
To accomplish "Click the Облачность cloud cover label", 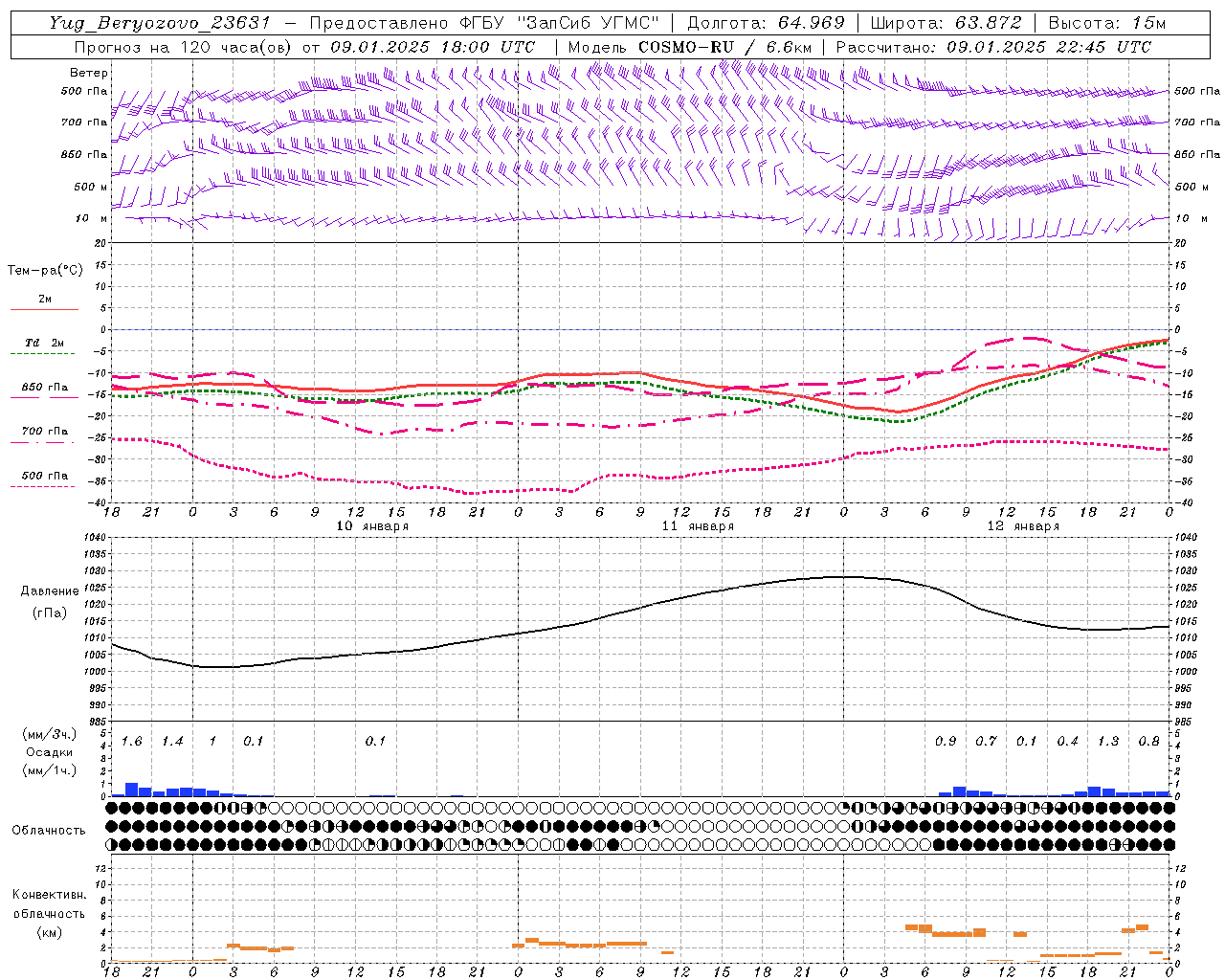I will [x=49, y=831].
